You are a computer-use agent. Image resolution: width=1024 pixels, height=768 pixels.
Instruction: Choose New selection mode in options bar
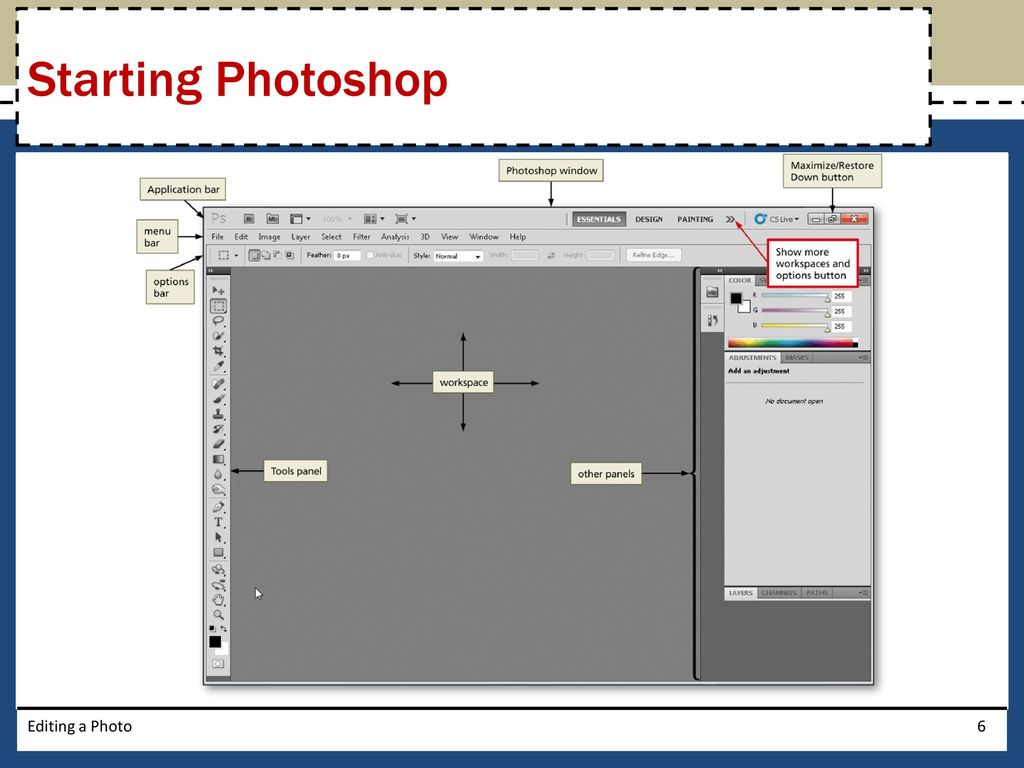click(255, 255)
